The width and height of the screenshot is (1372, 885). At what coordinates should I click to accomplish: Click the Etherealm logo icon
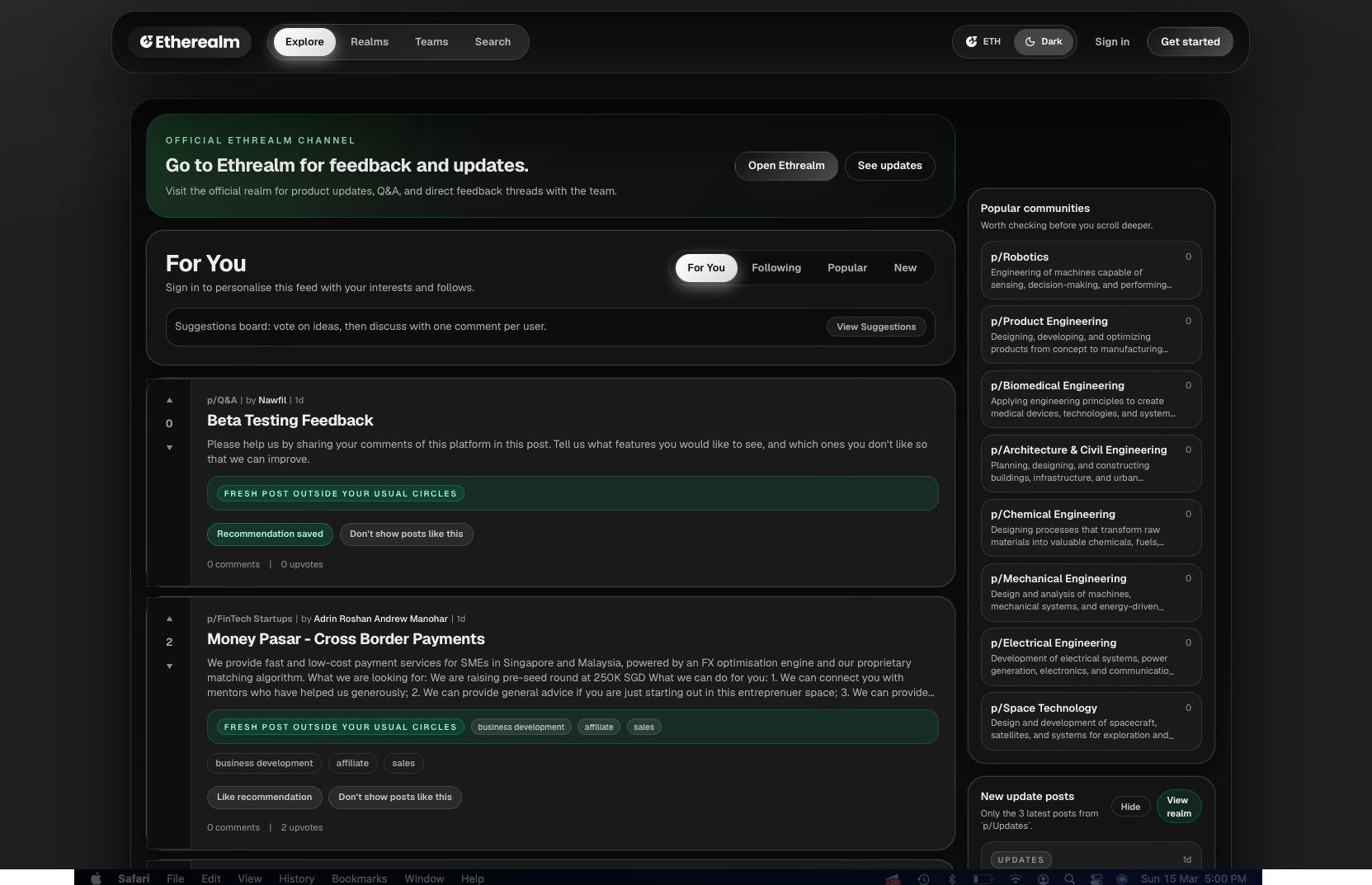(x=148, y=41)
